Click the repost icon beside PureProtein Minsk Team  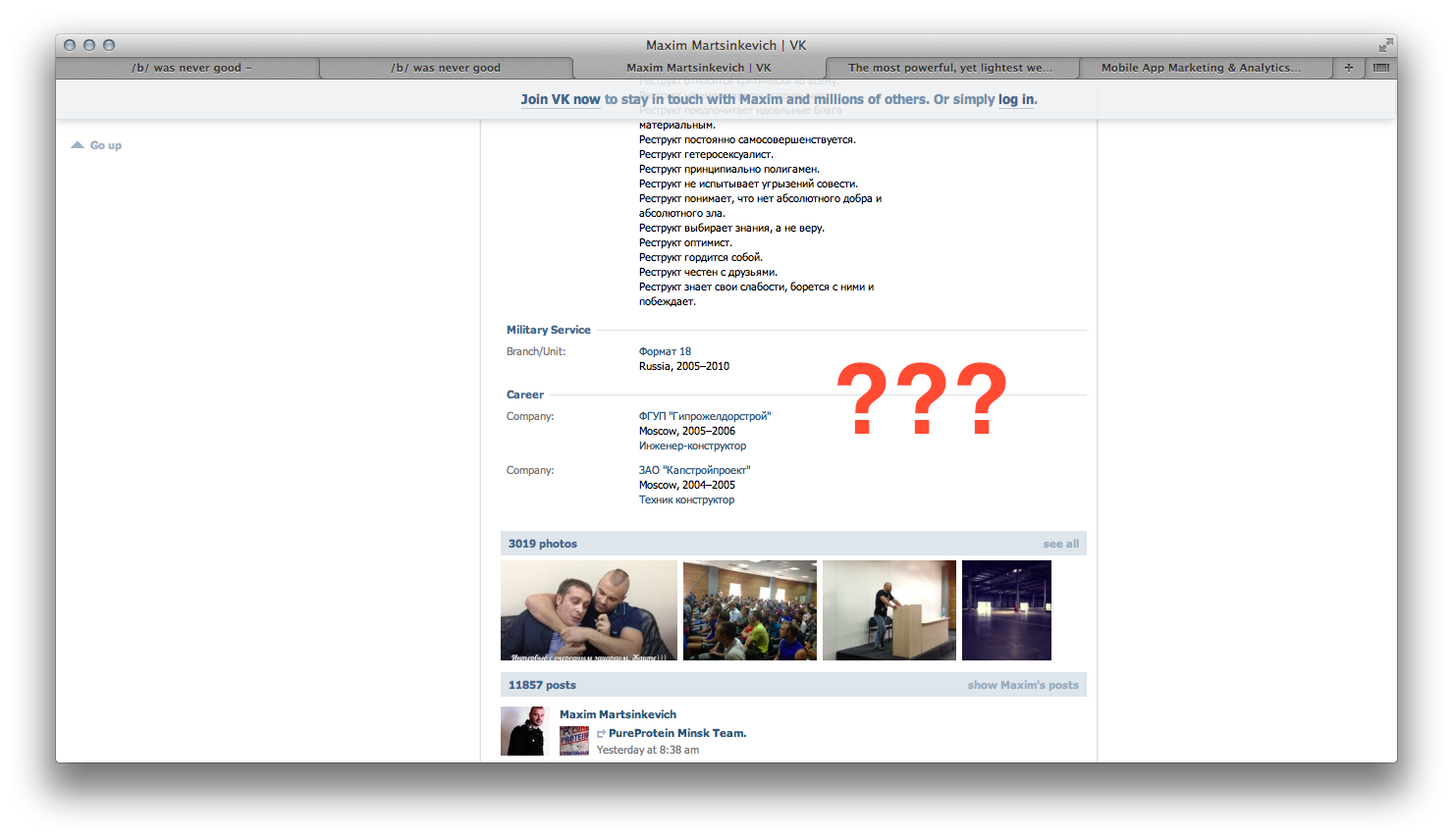(x=601, y=734)
